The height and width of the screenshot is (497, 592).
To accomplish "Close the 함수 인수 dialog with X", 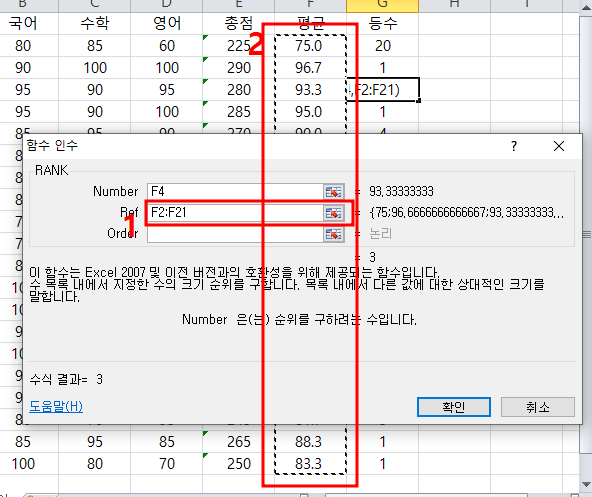I will [x=559, y=146].
